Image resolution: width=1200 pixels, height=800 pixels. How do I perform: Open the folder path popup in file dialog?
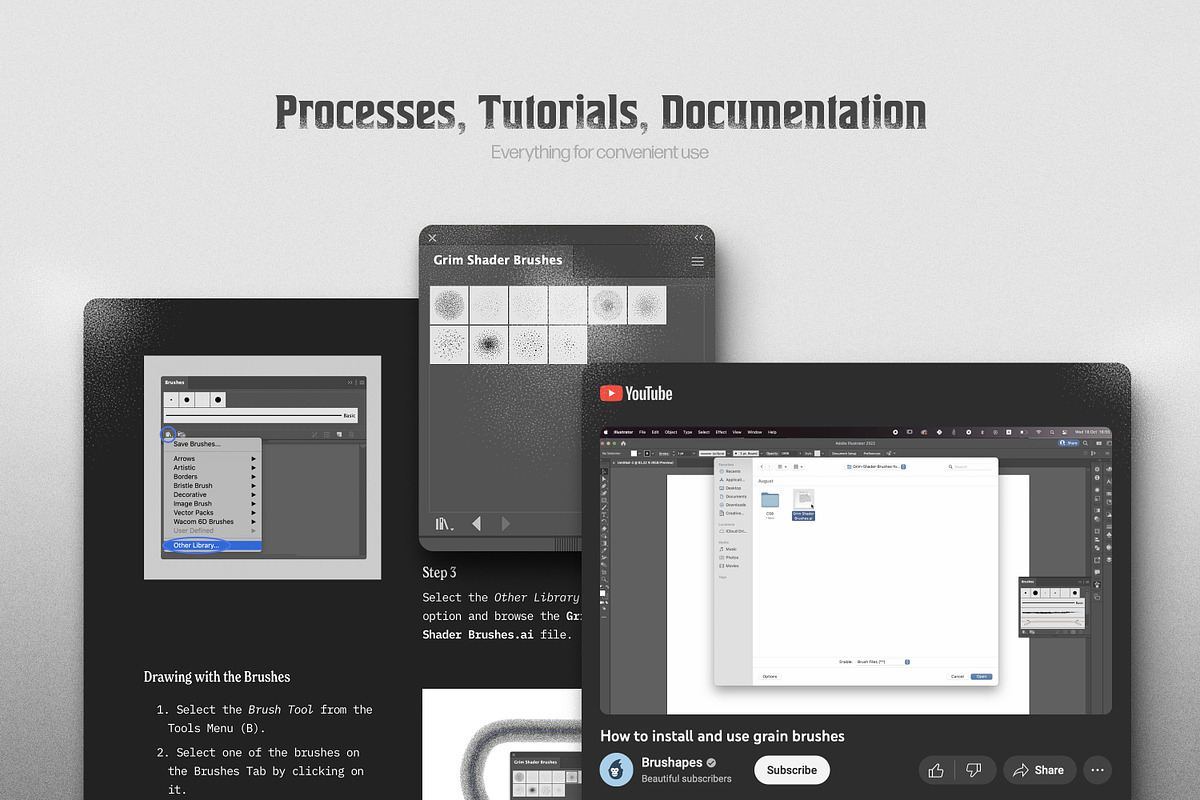click(x=876, y=467)
